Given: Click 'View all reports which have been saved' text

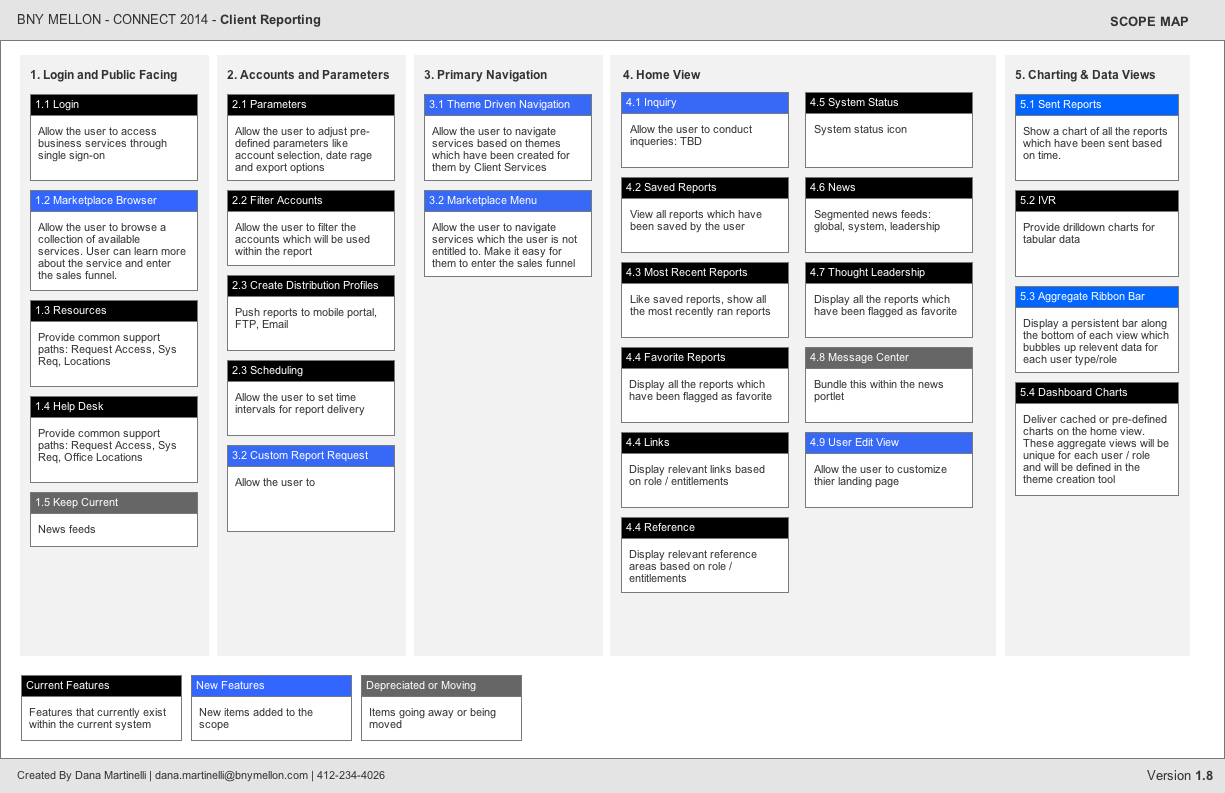Looking at the screenshot, I should coord(696,221).
